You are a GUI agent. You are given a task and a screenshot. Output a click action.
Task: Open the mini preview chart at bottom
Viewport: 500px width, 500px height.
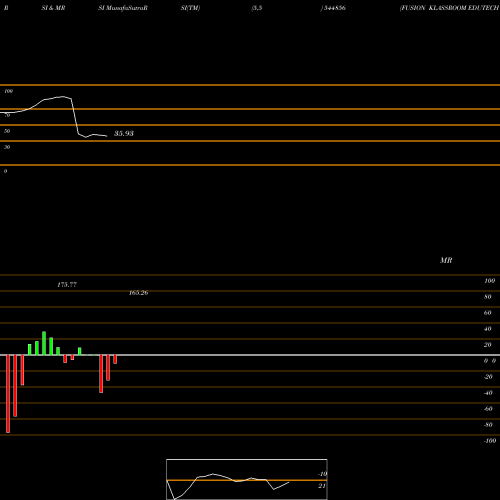coord(247,479)
